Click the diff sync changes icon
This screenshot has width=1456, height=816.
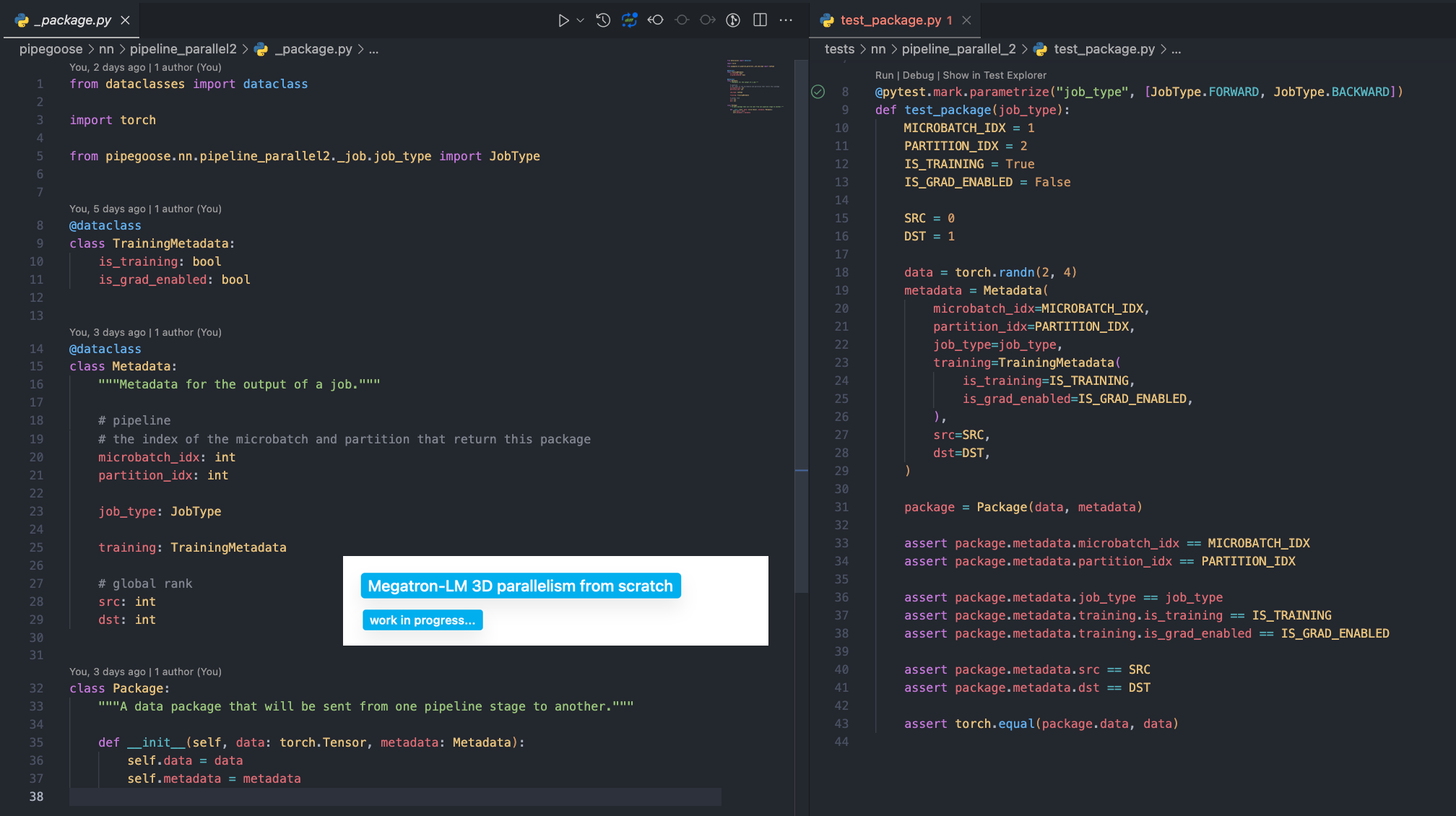point(629,20)
